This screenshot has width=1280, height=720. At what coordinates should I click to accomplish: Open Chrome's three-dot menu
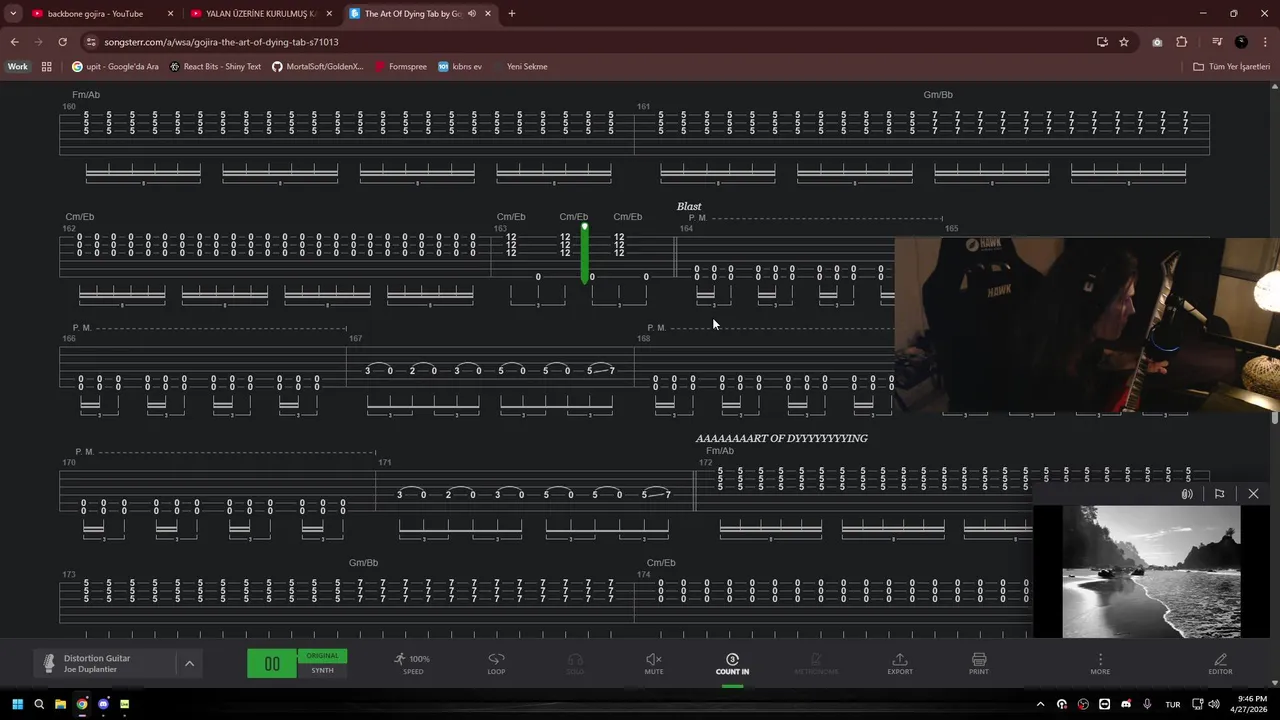click(x=1265, y=42)
